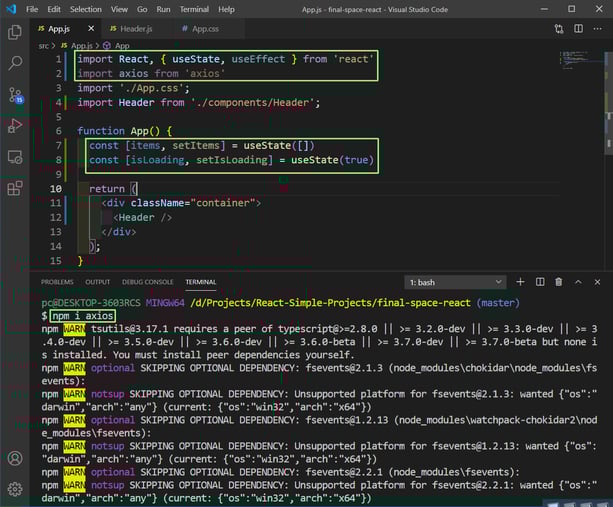613x507 pixels.
Task: Switch to the Header.js editor tab
Action: tap(136, 30)
